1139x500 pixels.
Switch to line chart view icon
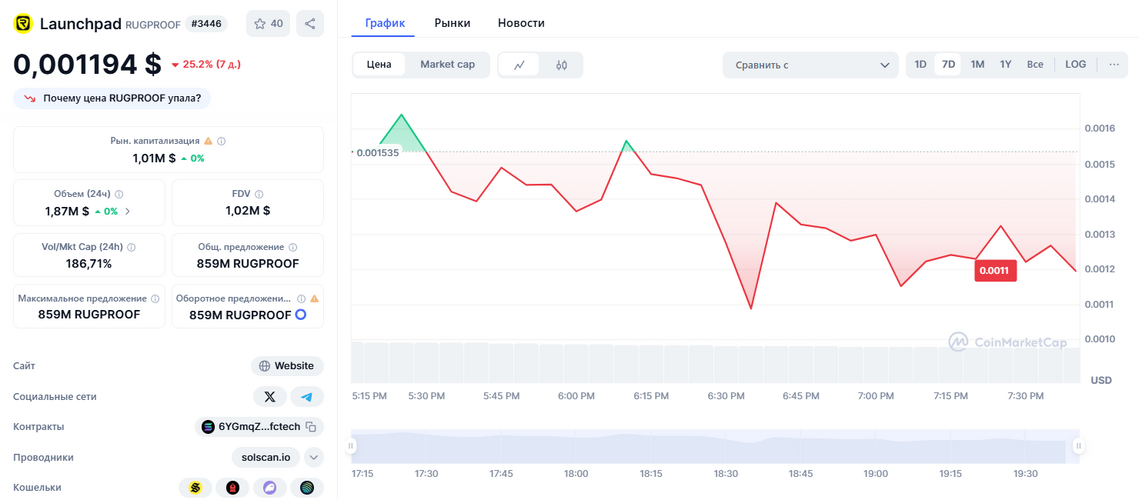click(x=519, y=65)
